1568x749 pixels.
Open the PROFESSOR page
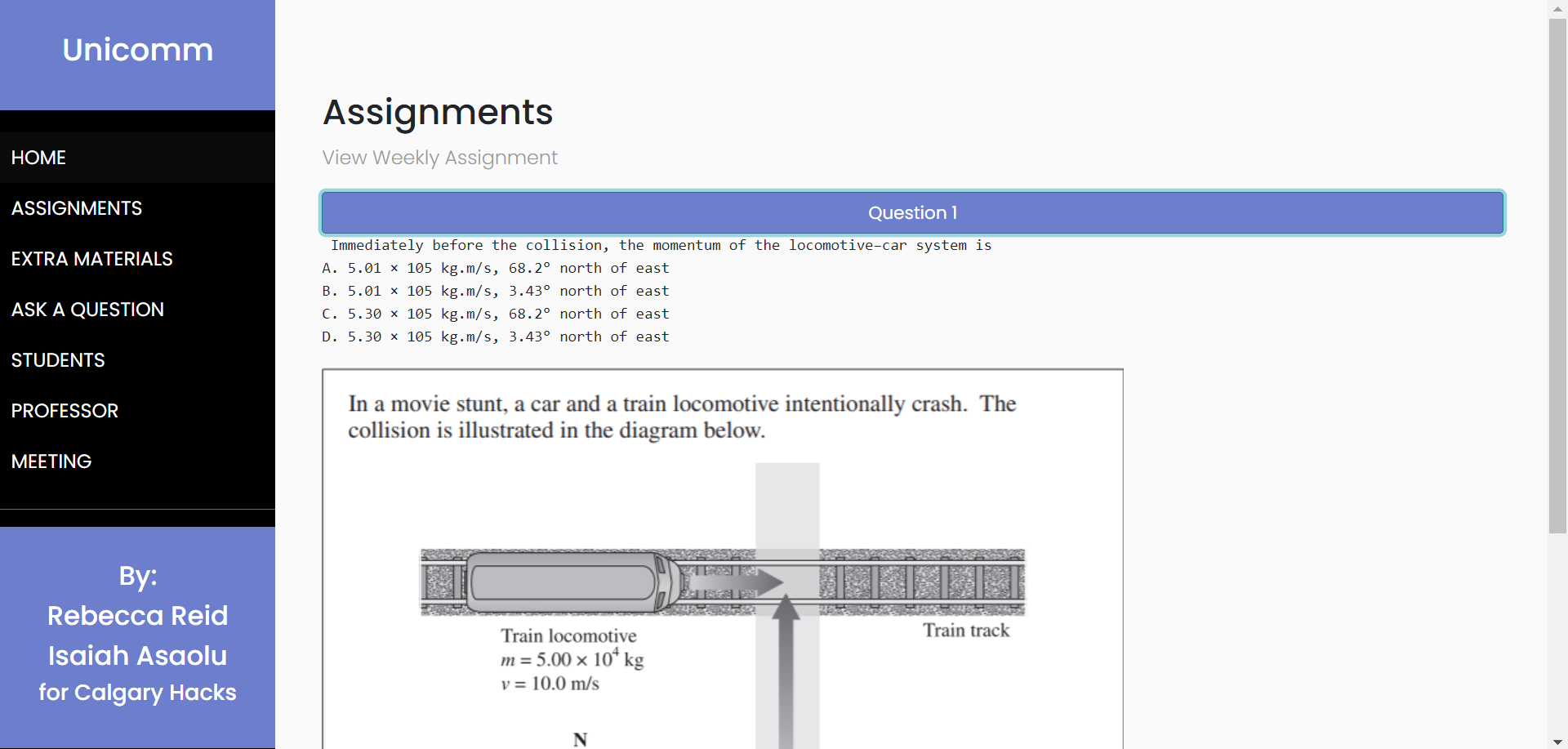pos(65,411)
